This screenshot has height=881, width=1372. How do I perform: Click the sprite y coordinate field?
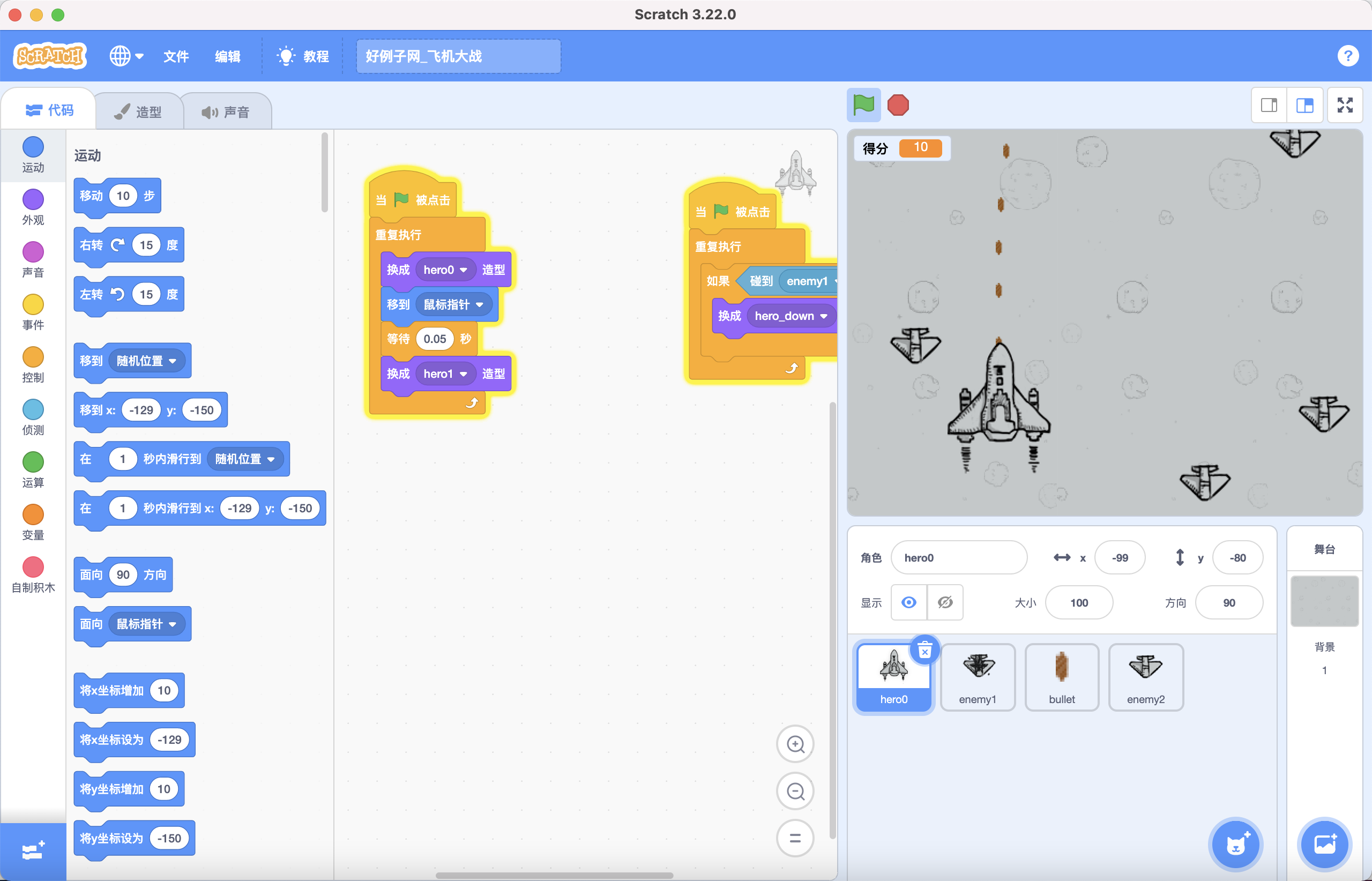(x=1237, y=557)
